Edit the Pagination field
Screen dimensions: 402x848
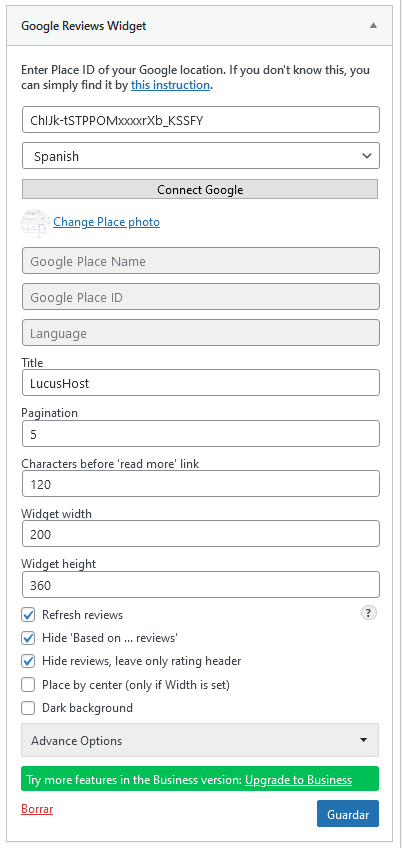pyautogui.click(x=201, y=434)
